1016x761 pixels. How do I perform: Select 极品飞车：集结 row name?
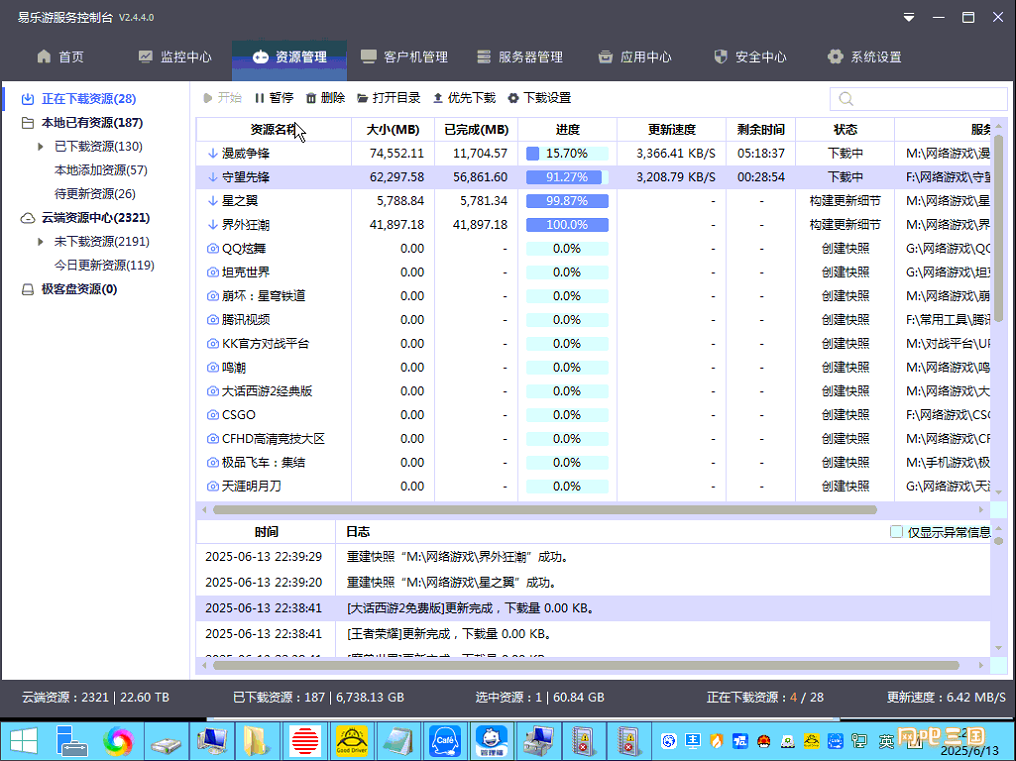pyautogui.click(x=263, y=463)
